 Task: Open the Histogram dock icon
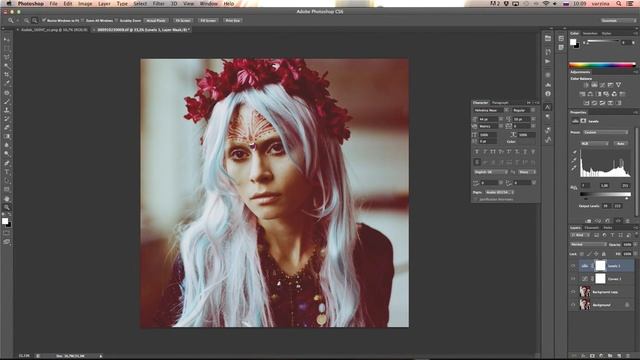pyautogui.click(x=548, y=84)
